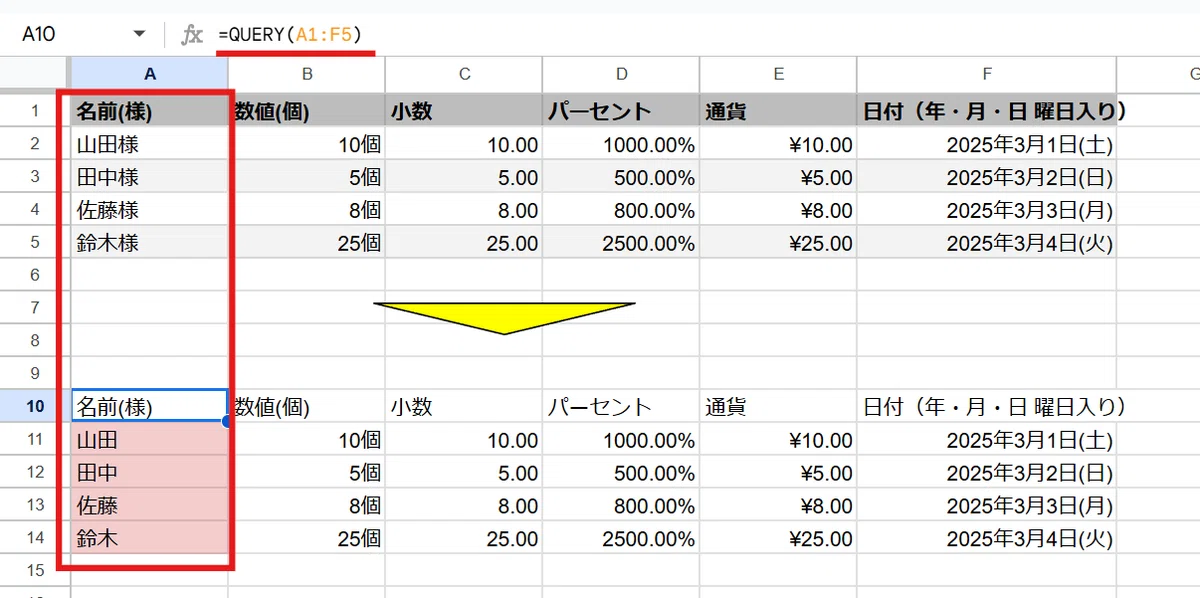1200x598 pixels.
Task: Click cell 山田 in row 11
Action: [149, 439]
